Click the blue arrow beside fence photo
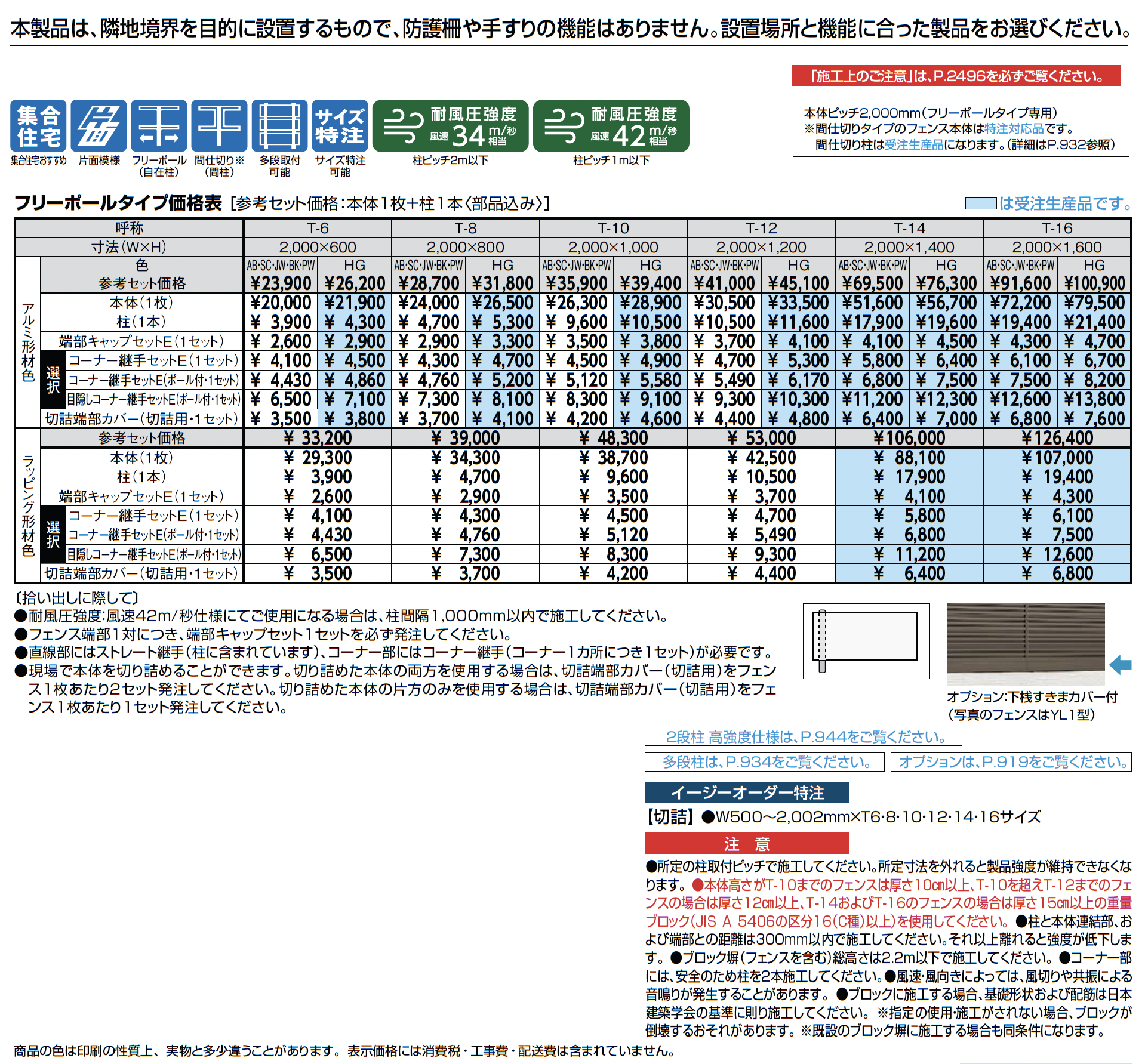Viewport: 1145px width, 1064px height. tap(1120, 664)
